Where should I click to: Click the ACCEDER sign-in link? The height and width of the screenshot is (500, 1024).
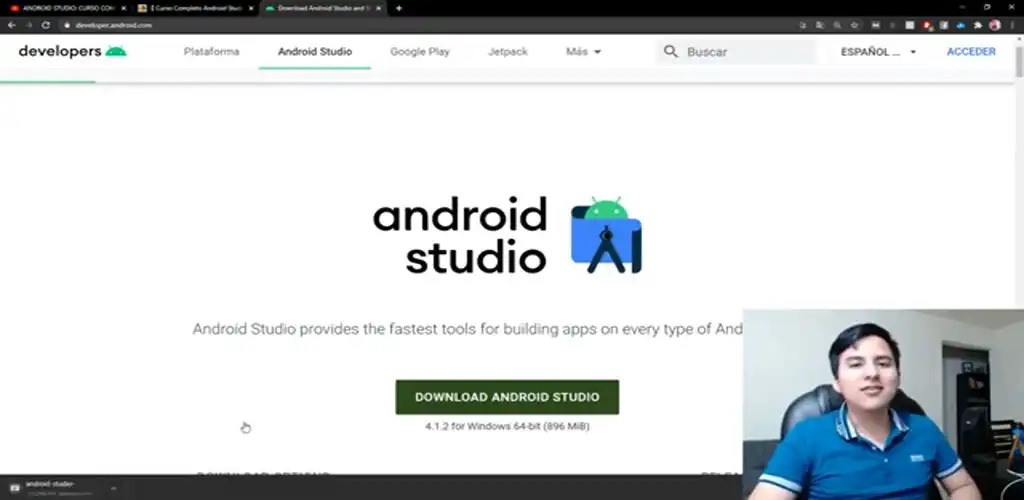[x=971, y=52]
